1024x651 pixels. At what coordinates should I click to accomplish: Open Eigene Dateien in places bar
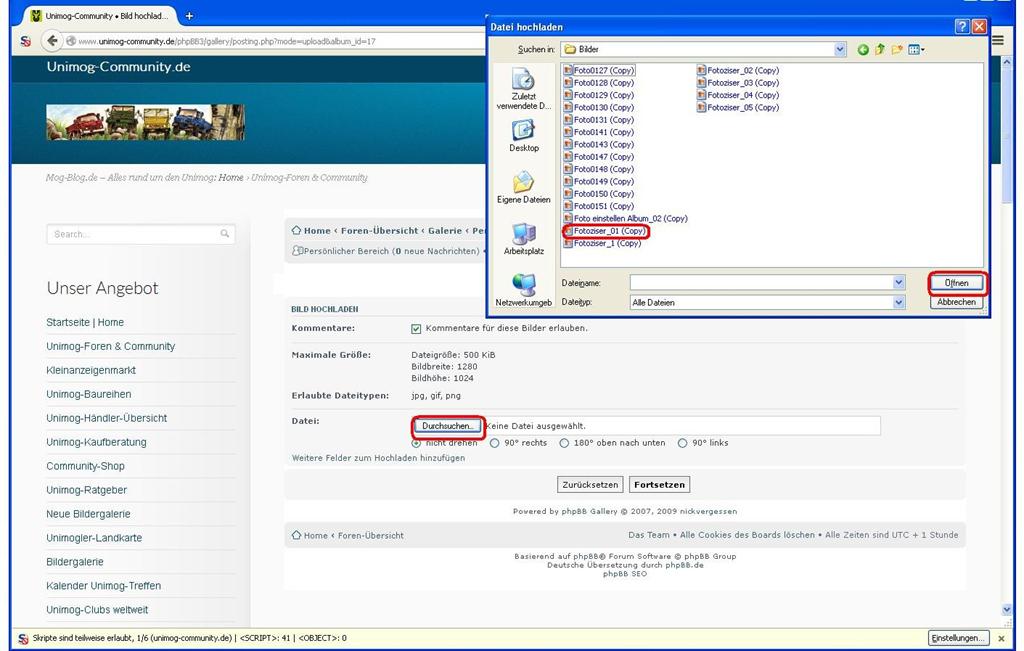[x=523, y=188]
